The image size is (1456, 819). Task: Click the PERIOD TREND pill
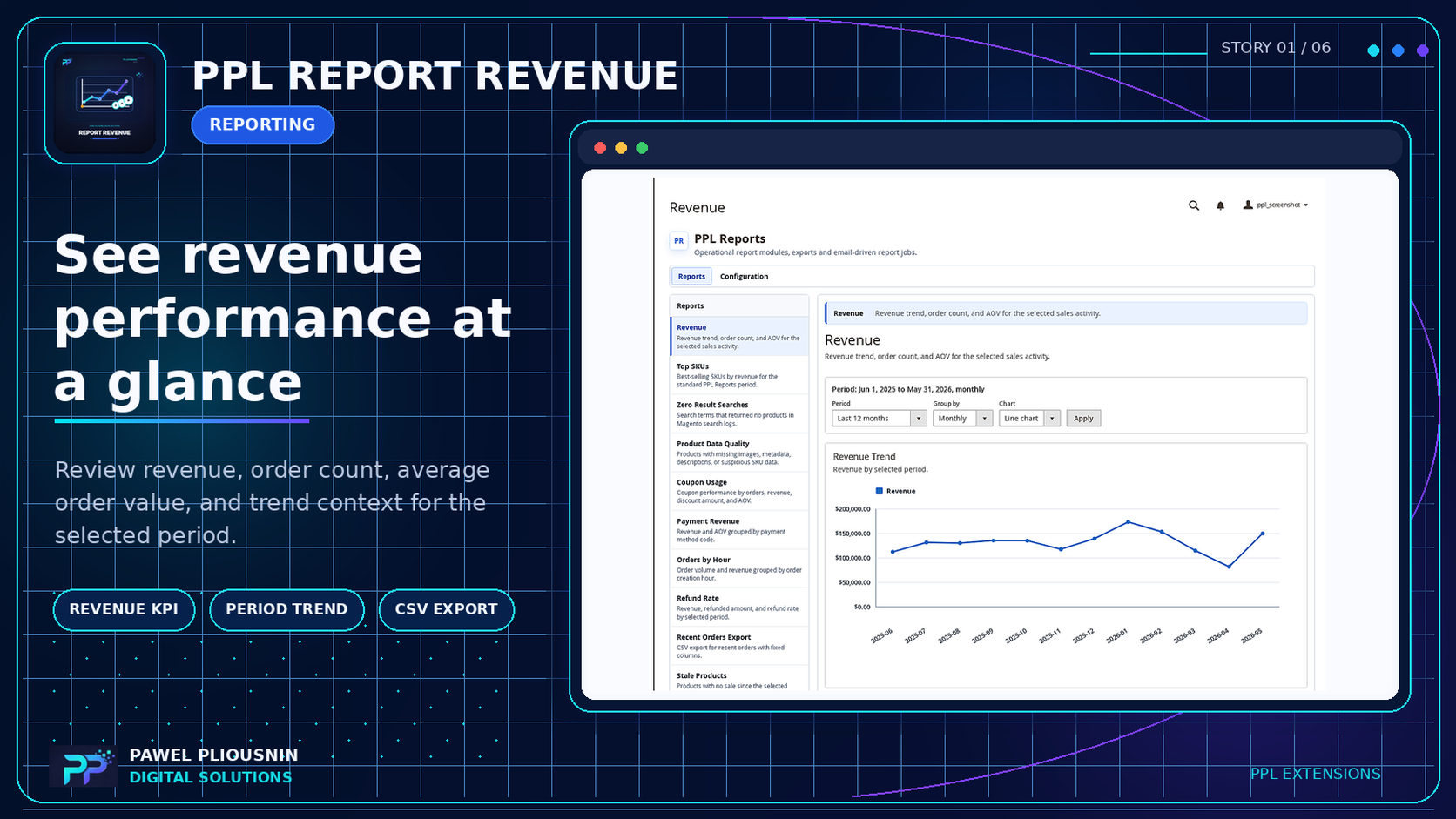click(x=286, y=609)
